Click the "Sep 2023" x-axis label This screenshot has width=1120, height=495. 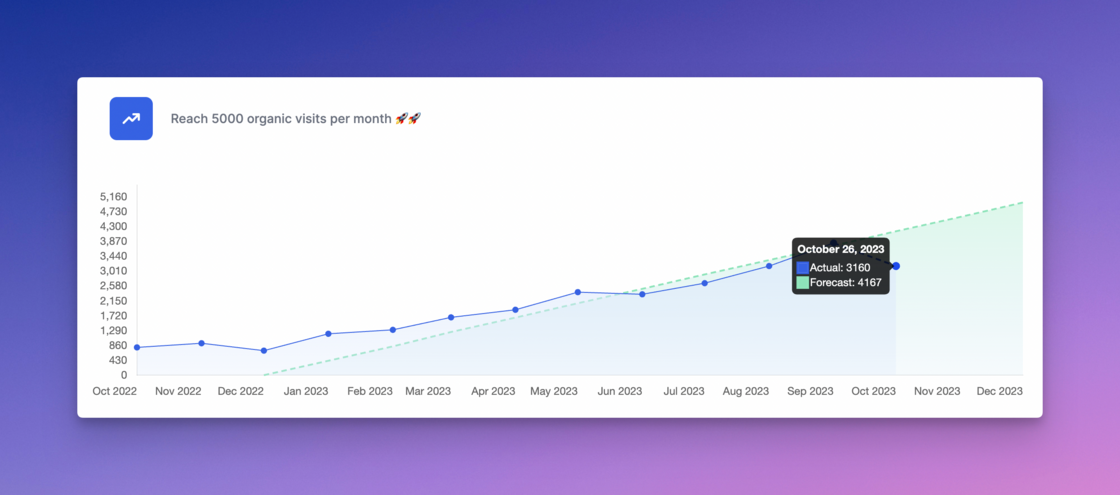(x=810, y=391)
